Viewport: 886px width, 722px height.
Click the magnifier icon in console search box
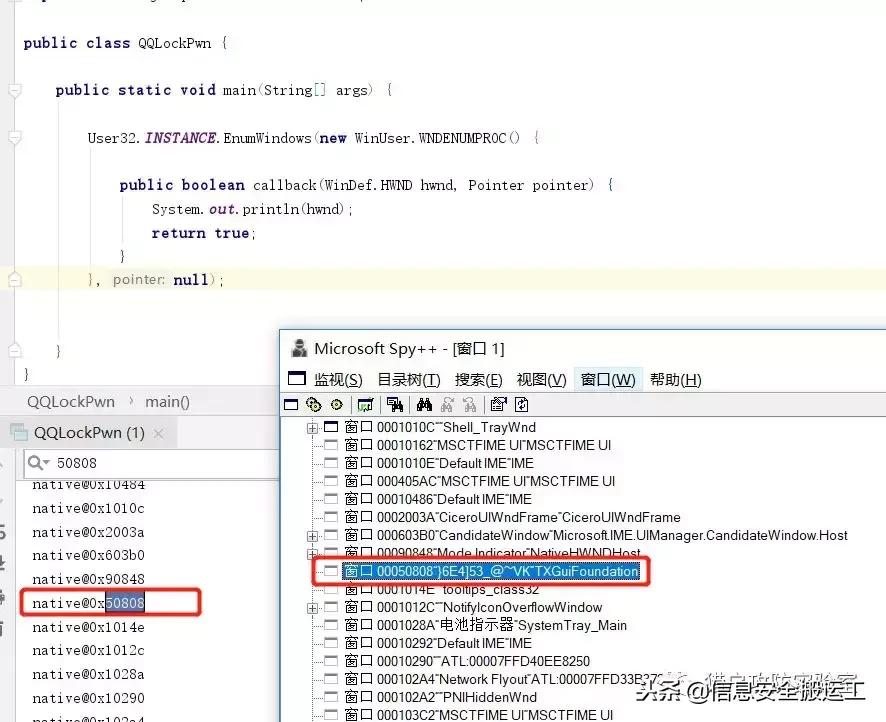[33, 463]
